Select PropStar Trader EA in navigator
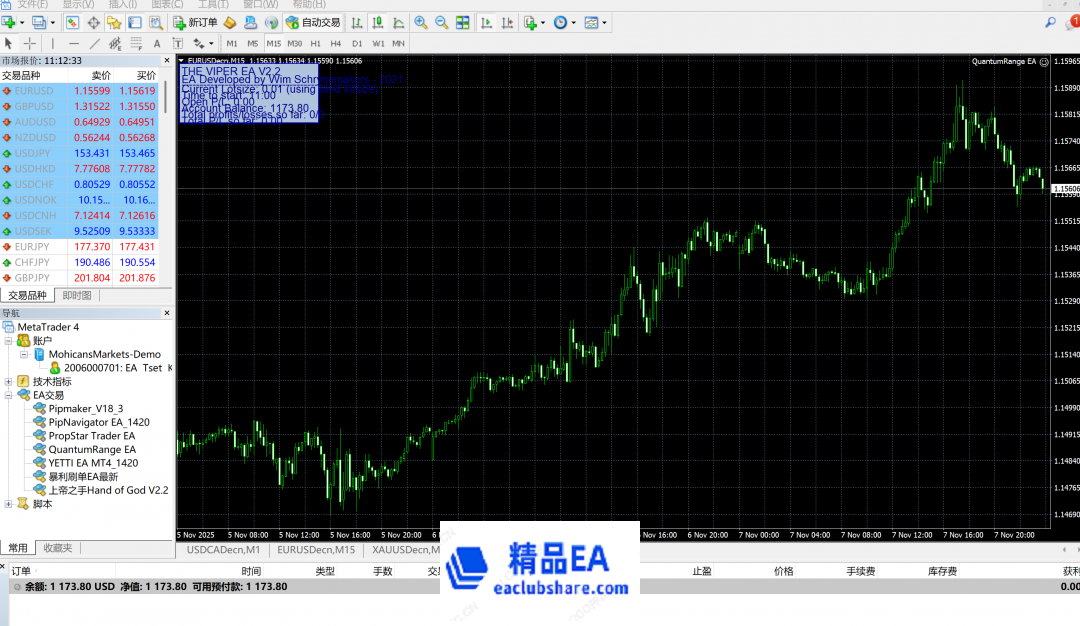Screen dimensions: 1080x626 [91, 436]
